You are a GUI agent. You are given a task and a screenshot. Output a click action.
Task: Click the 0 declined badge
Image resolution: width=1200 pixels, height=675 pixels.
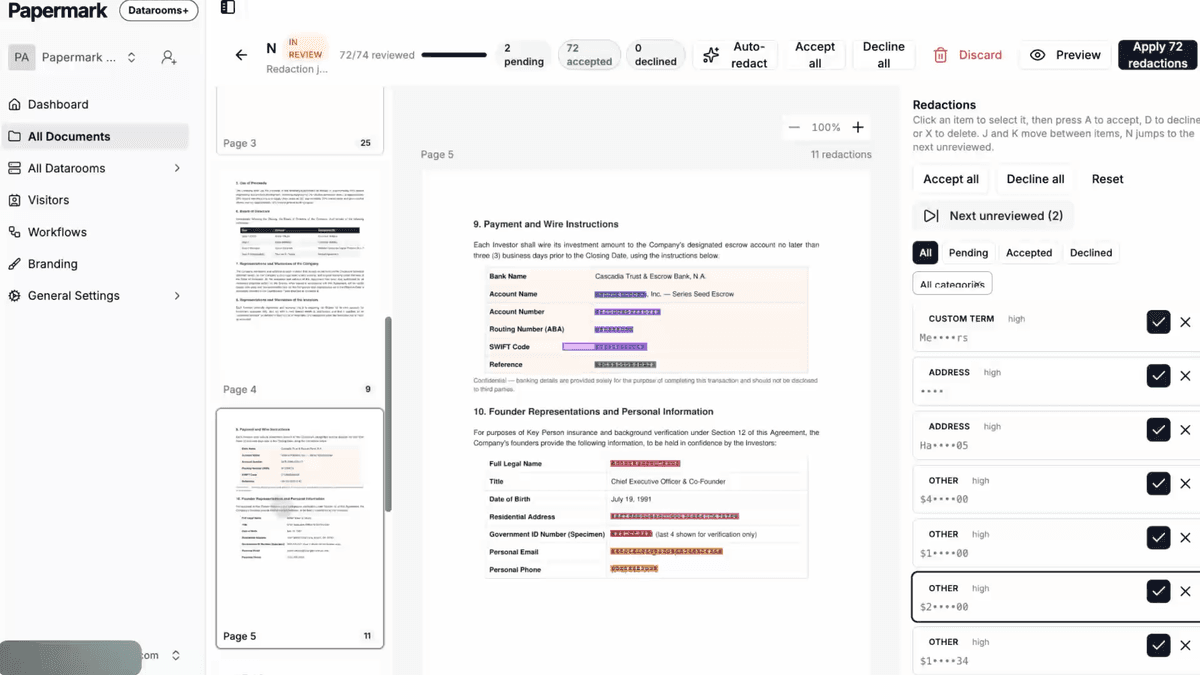coord(655,55)
